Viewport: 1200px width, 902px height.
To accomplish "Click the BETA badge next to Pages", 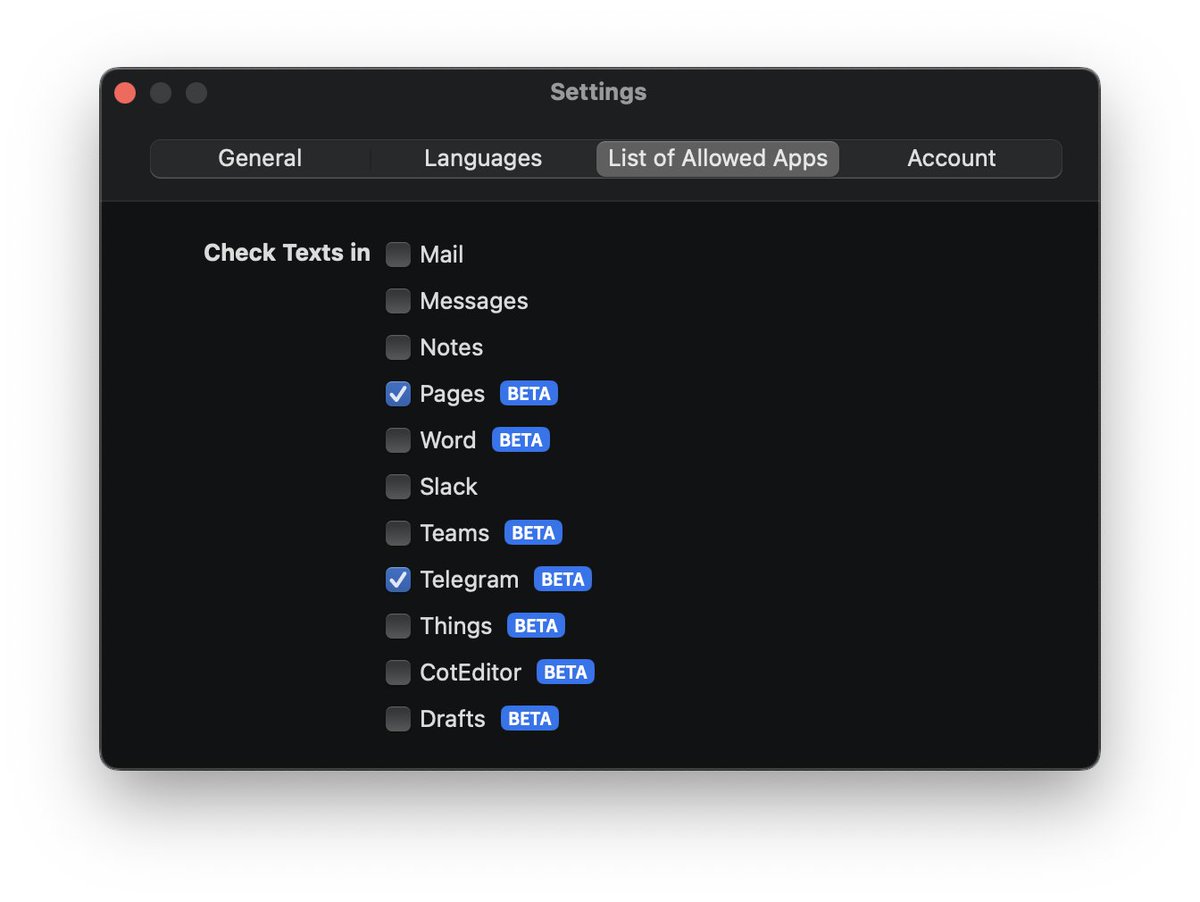I will pos(529,394).
